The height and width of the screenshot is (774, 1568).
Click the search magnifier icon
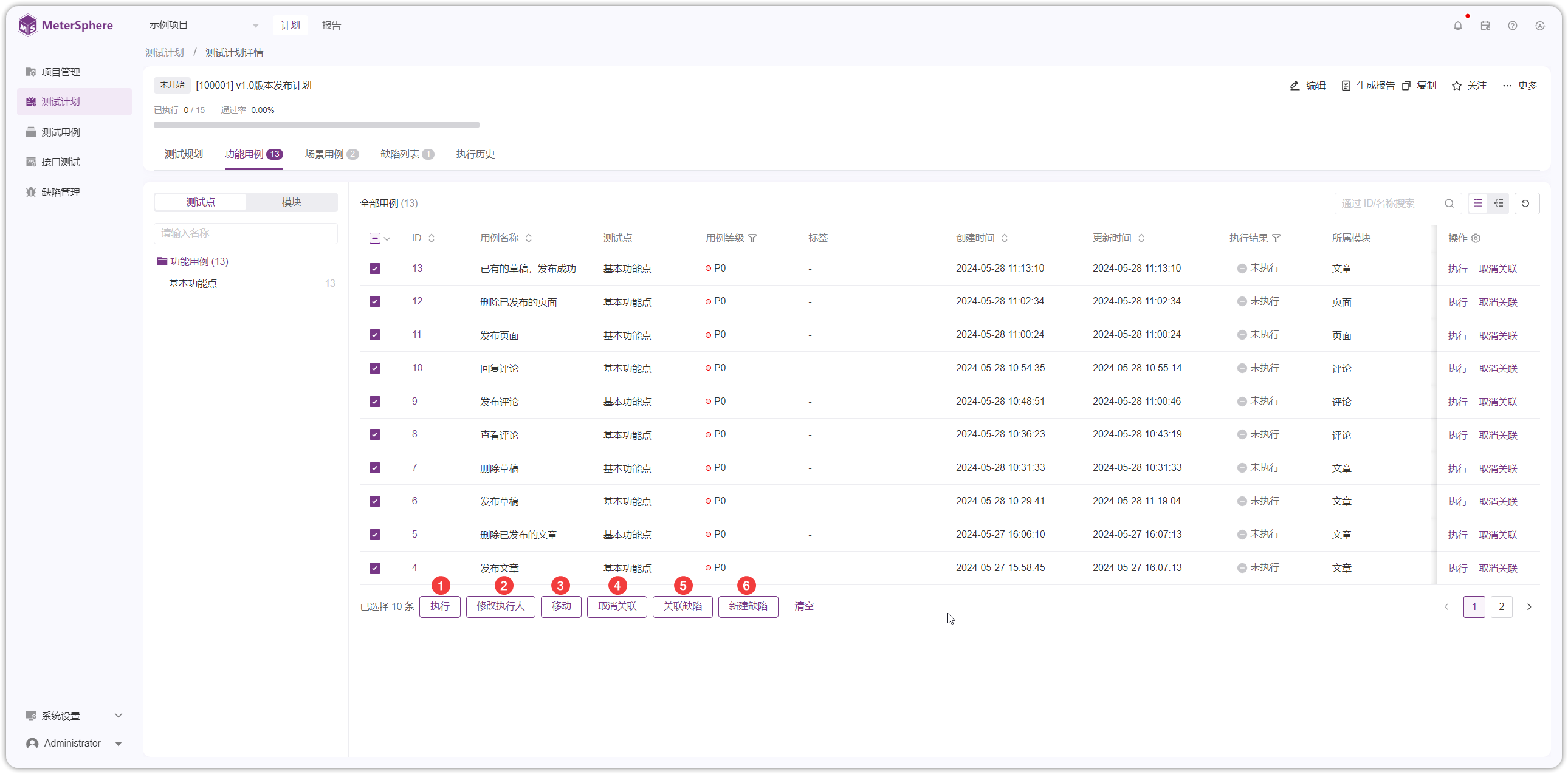coord(1449,204)
